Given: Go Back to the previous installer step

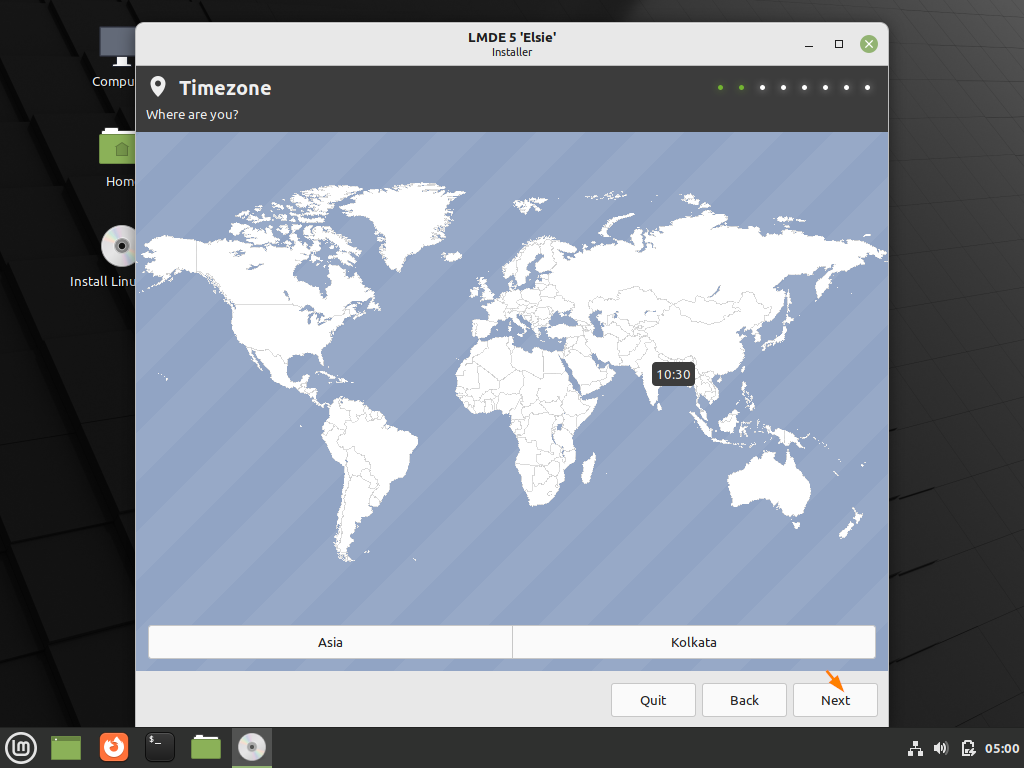Looking at the screenshot, I should (744, 700).
